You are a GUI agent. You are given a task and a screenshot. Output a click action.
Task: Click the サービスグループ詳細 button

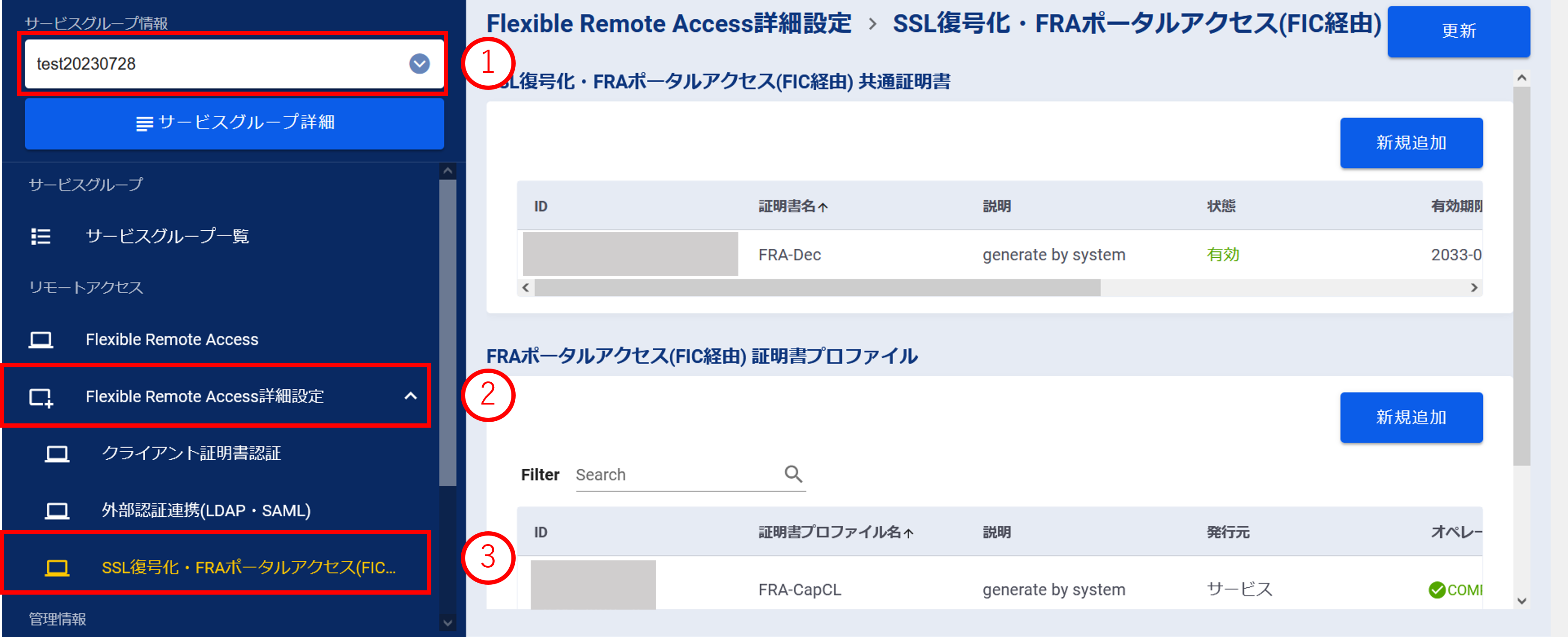point(234,123)
